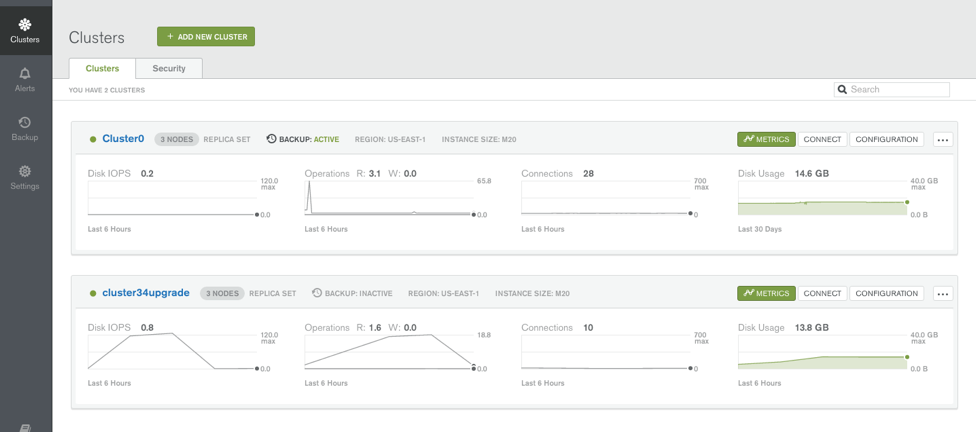This screenshot has width=976, height=432.
Task: Open the more options menu for cluster34upgrade
Action: click(x=943, y=293)
